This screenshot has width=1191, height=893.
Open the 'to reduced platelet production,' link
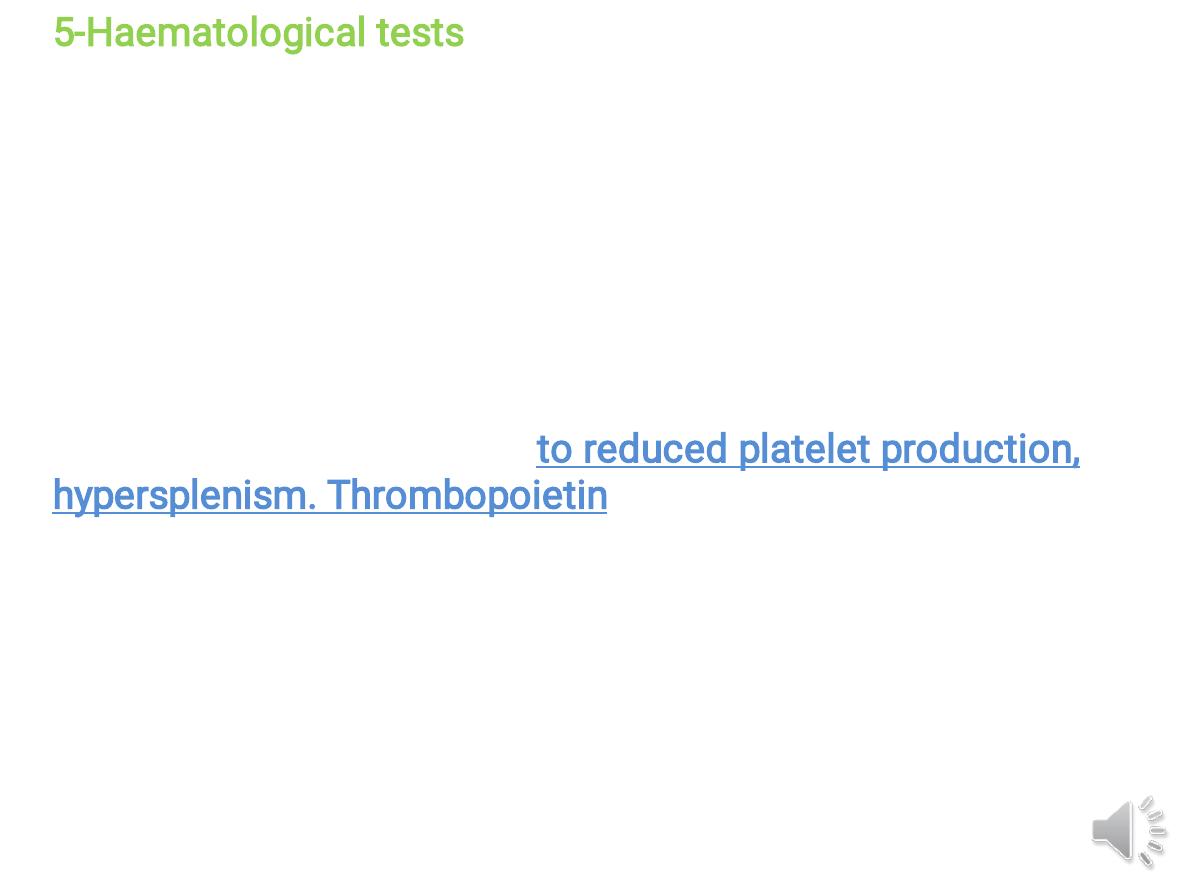808,450
